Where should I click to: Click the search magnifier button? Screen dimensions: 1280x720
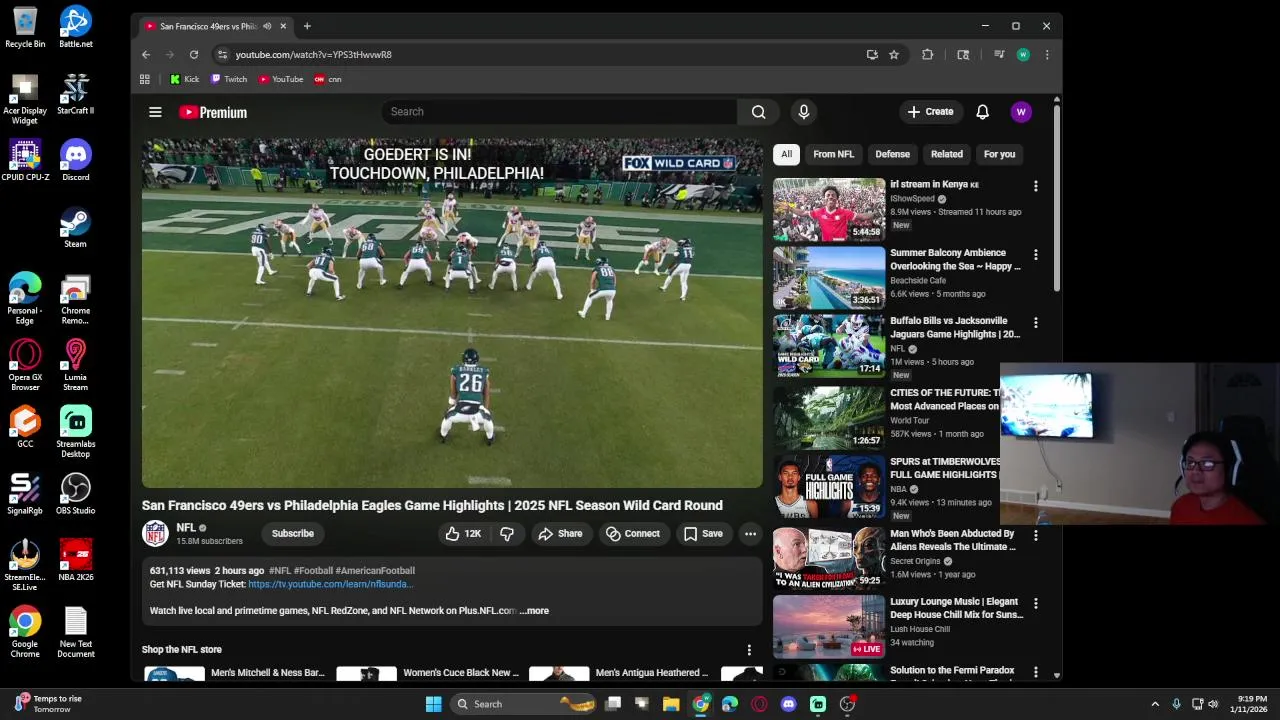[x=758, y=112]
